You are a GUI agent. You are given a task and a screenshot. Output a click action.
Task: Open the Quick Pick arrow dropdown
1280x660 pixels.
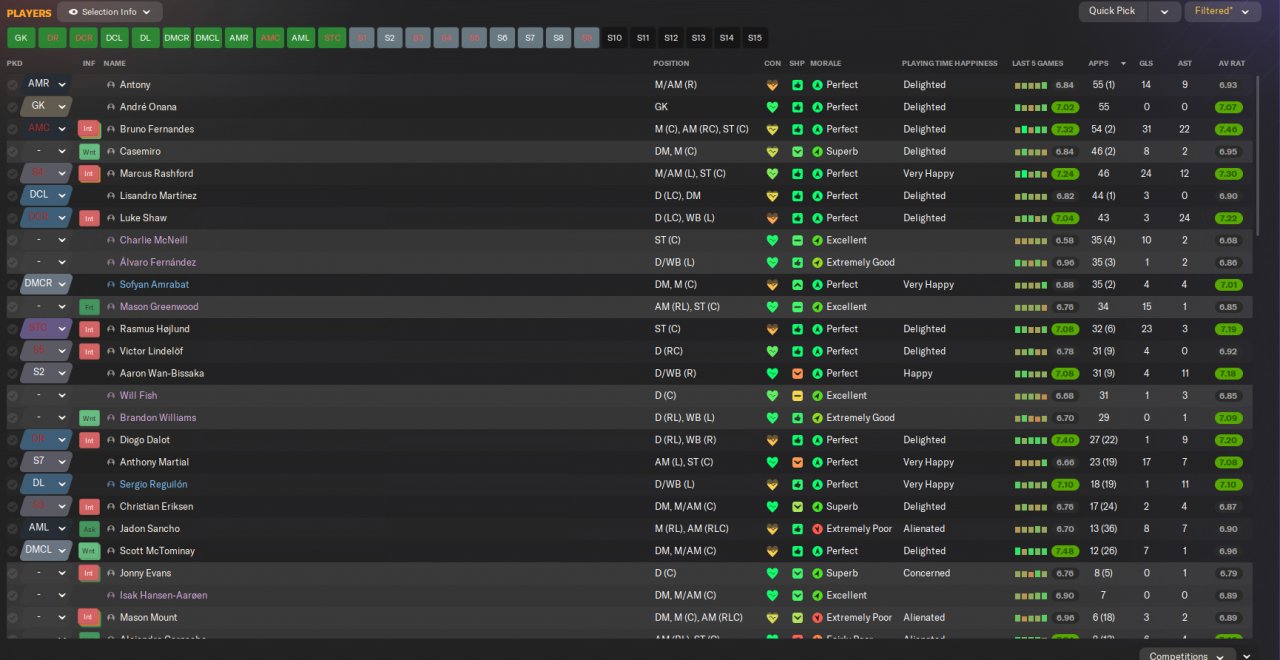click(1163, 11)
